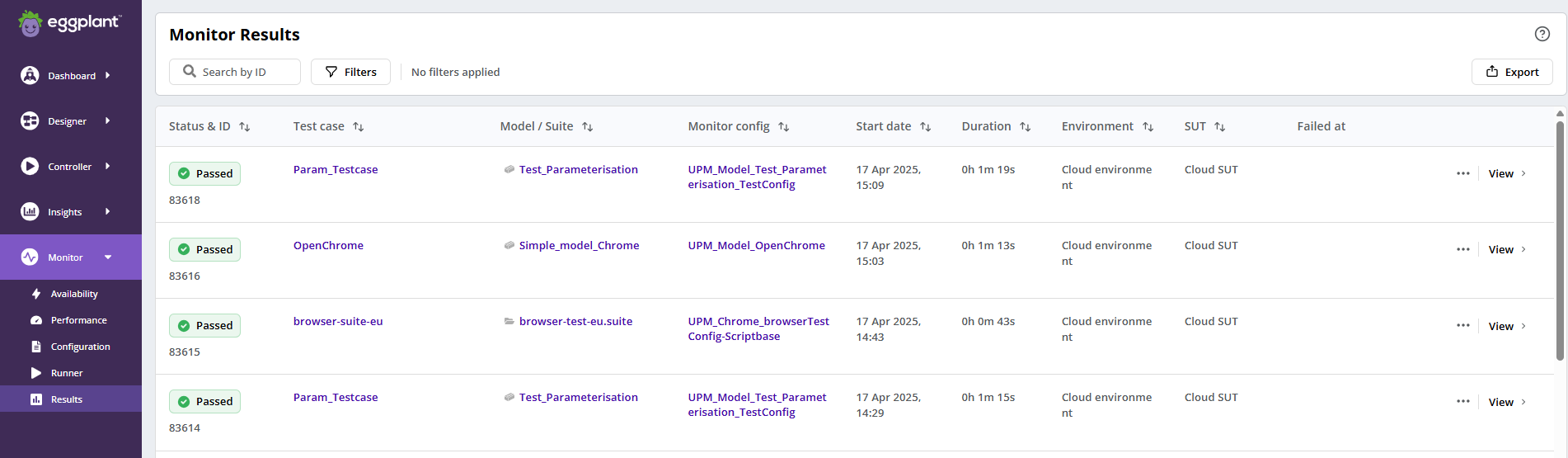Open the Monitor menu item
This screenshot has width=1568, height=458.
(71, 257)
